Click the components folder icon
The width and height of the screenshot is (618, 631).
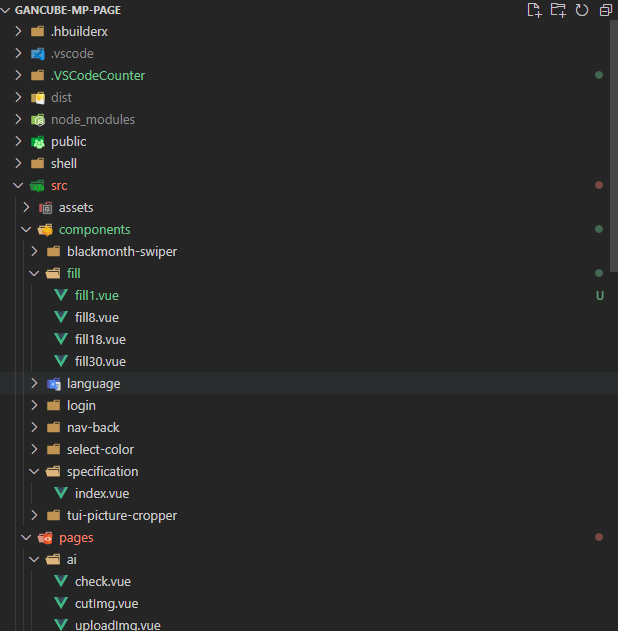pyautogui.click(x=45, y=230)
